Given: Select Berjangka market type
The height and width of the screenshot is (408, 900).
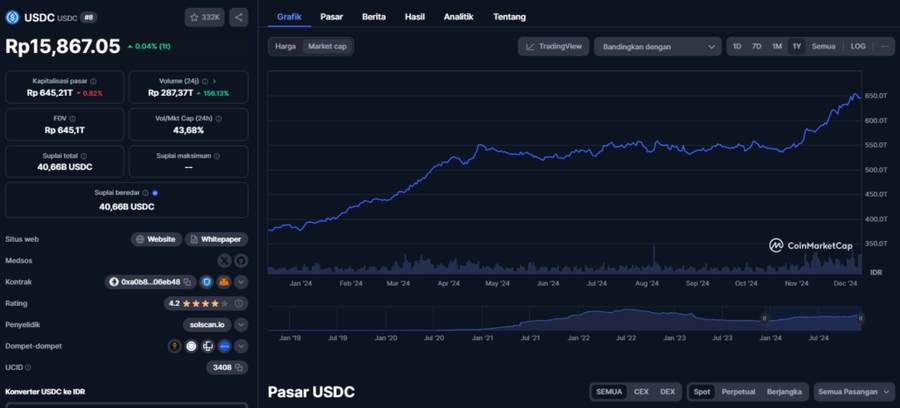Looking at the screenshot, I should (x=784, y=392).
